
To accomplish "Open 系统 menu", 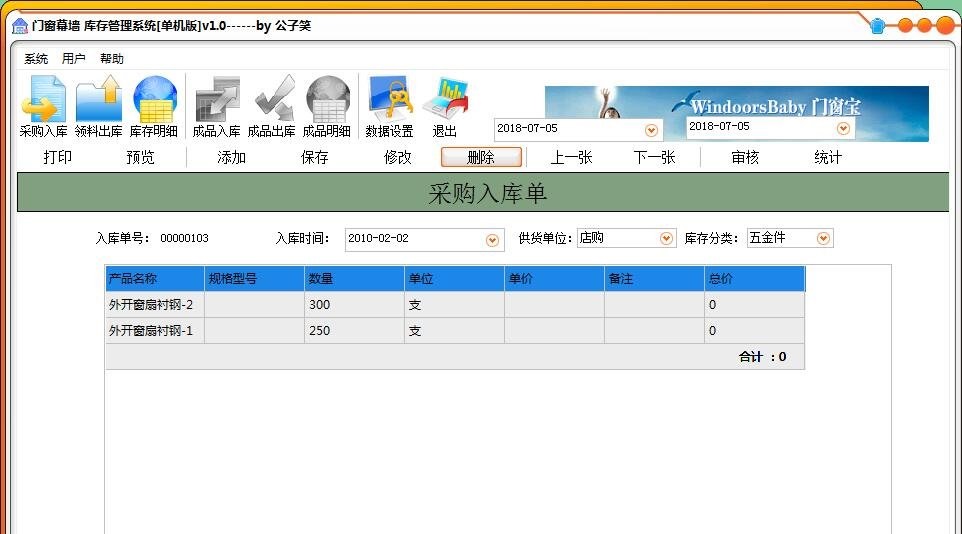I will point(36,59).
